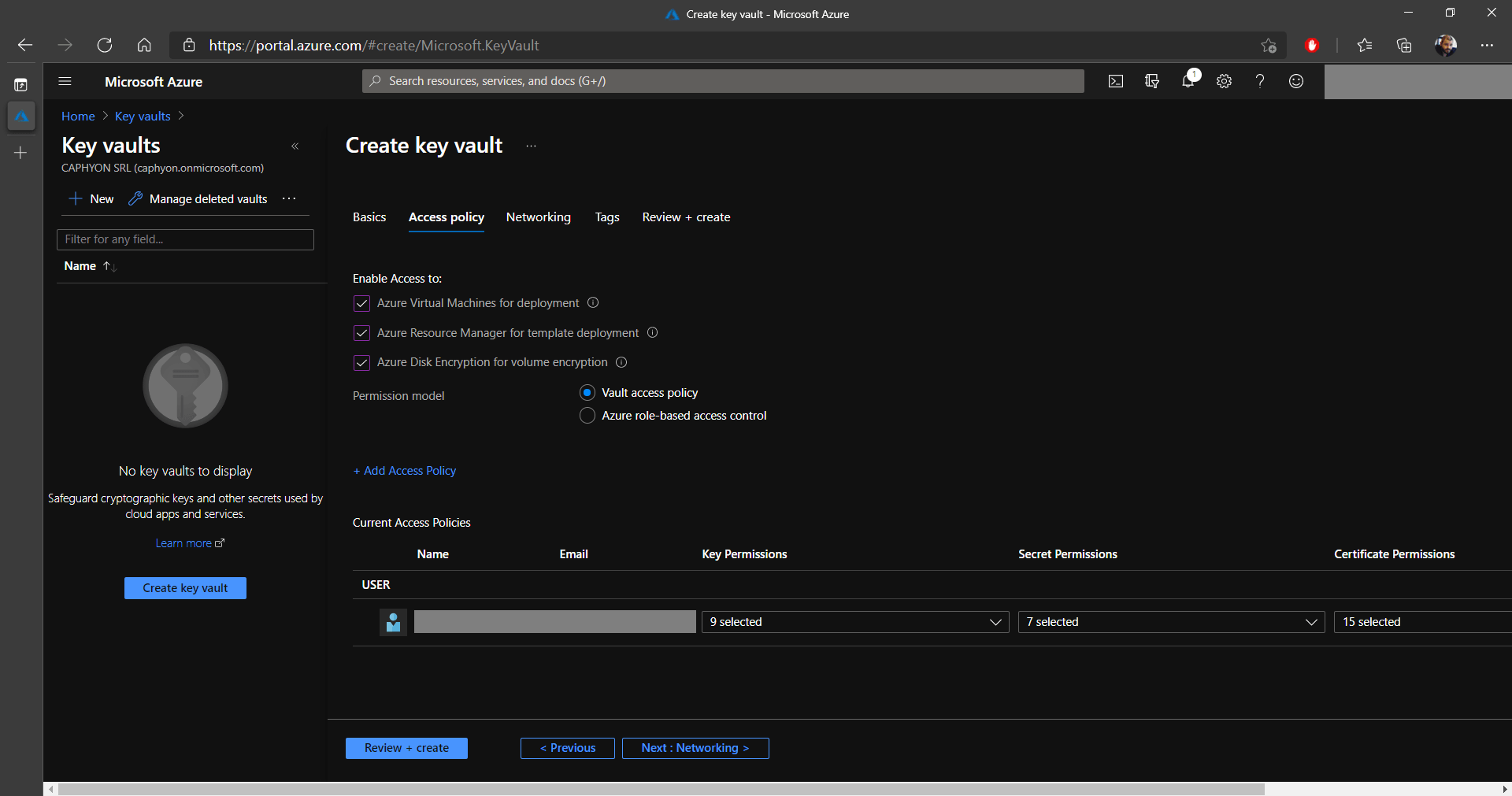Image resolution: width=1512 pixels, height=796 pixels.
Task: Toggle Azure Disk Encryption for volume encryption checkbox
Action: (x=361, y=363)
